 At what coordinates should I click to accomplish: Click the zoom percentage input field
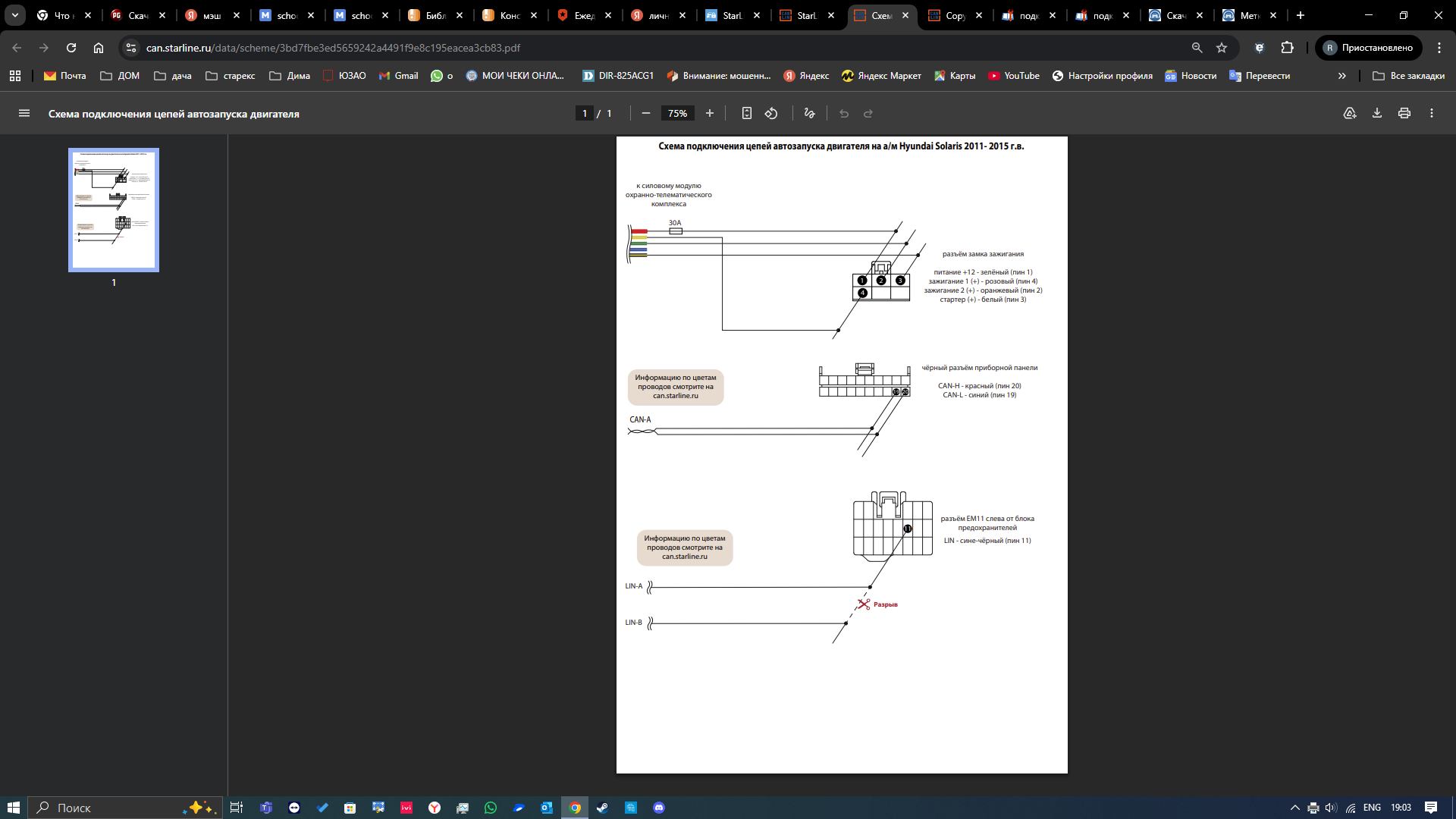click(677, 114)
